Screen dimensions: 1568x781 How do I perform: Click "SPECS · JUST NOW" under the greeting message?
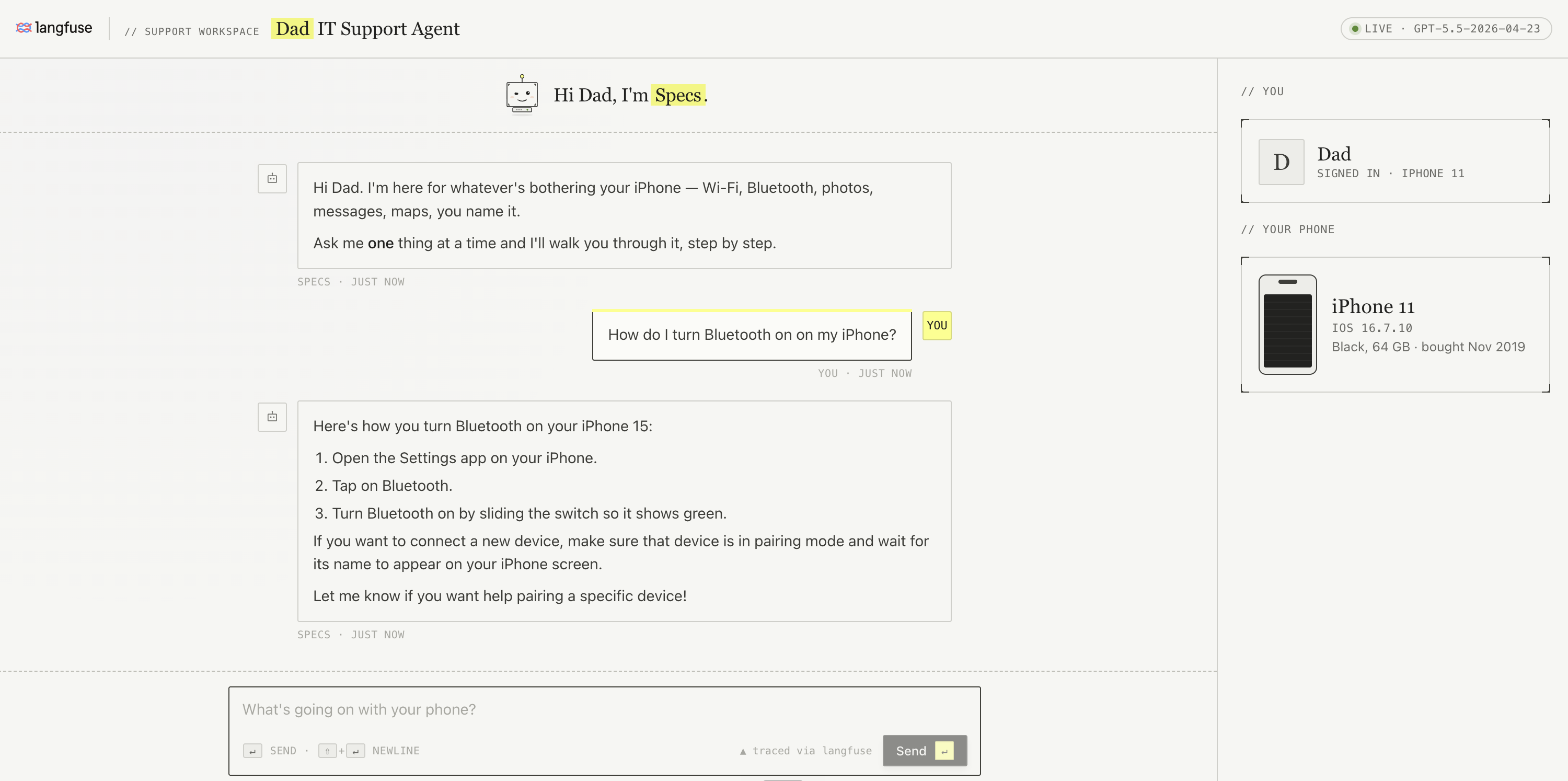351,282
